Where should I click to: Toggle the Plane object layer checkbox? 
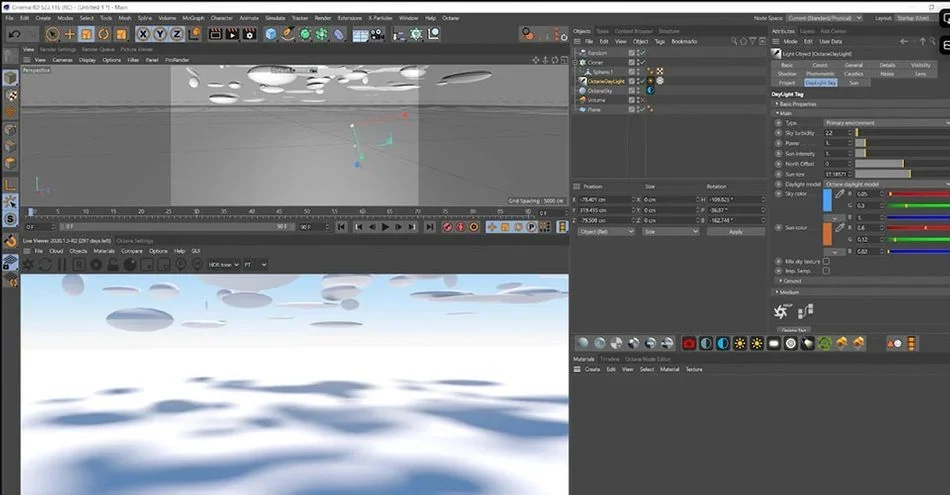tap(631, 110)
